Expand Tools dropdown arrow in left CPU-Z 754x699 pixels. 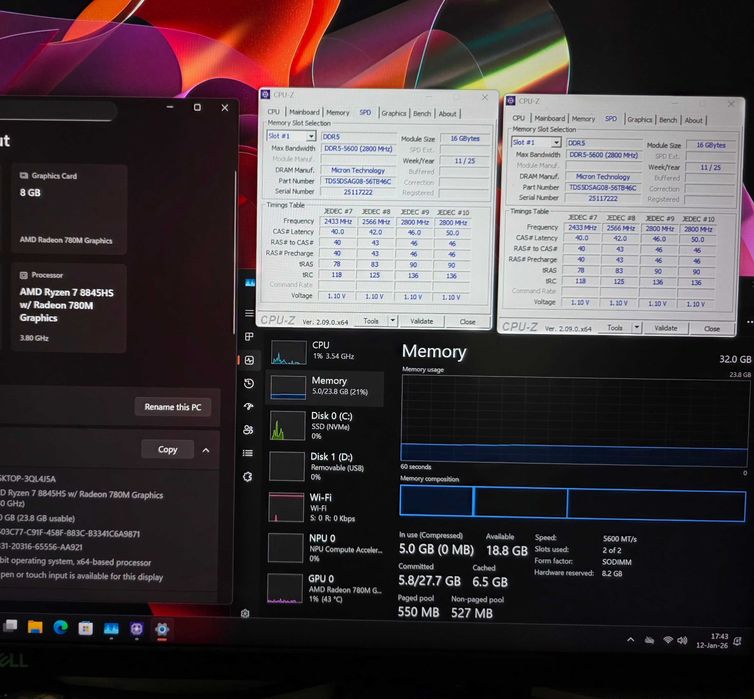click(x=393, y=321)
